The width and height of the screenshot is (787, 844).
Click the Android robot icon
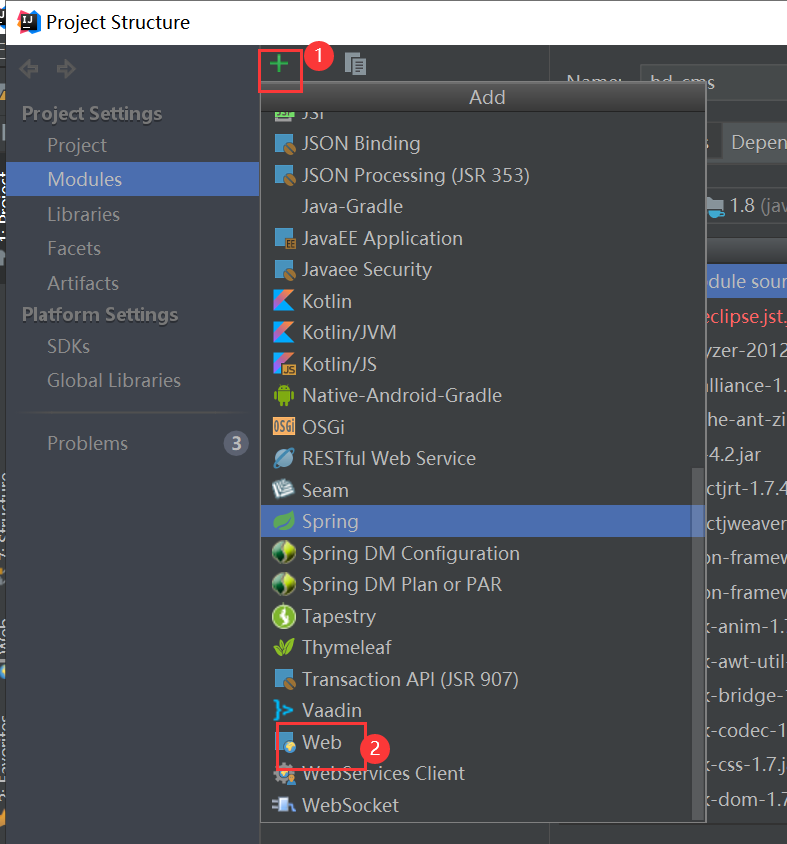pyautogui.click(x=284, y=396)
